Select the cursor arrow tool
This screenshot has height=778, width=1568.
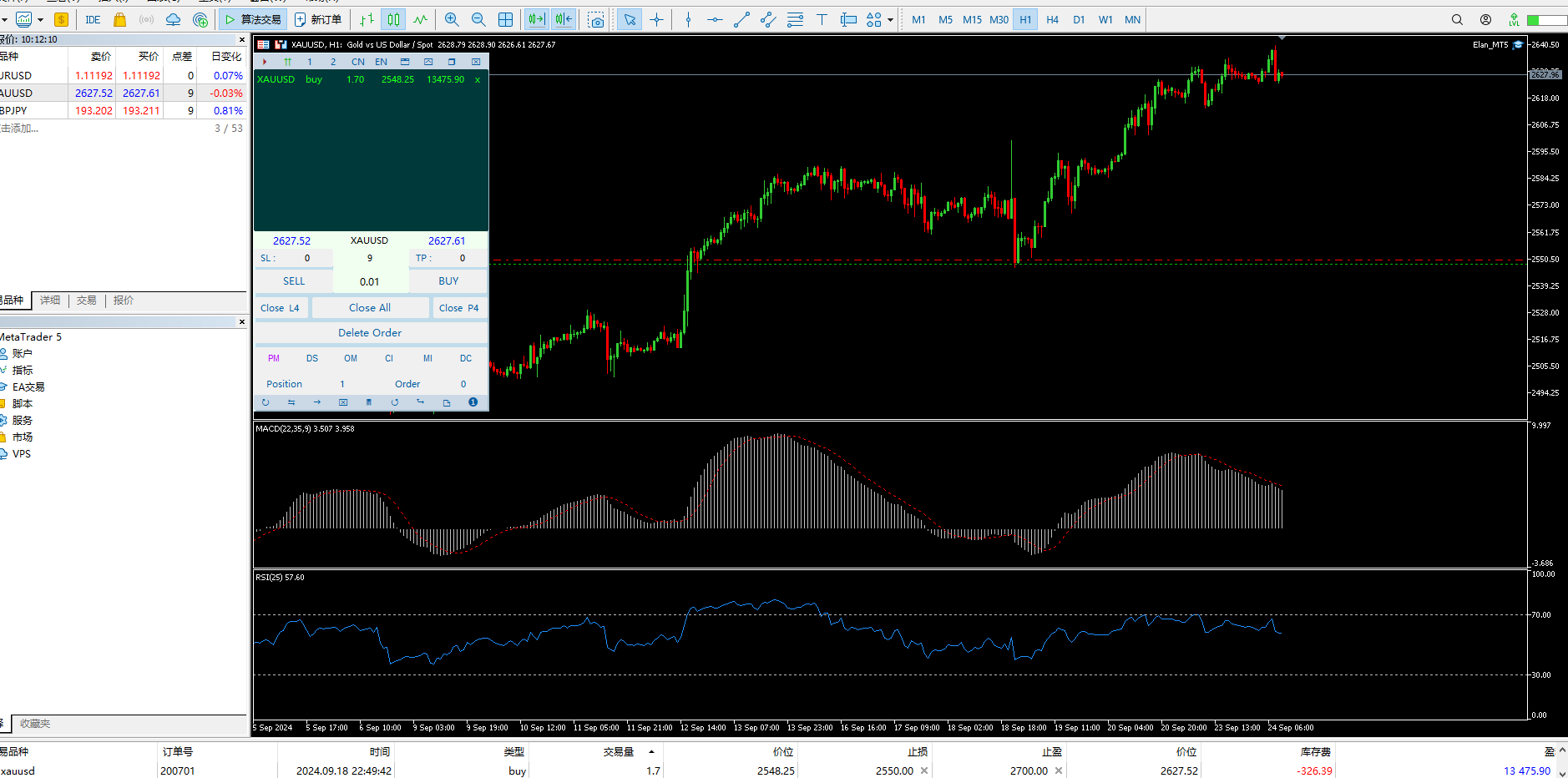[x=630, y=19]
